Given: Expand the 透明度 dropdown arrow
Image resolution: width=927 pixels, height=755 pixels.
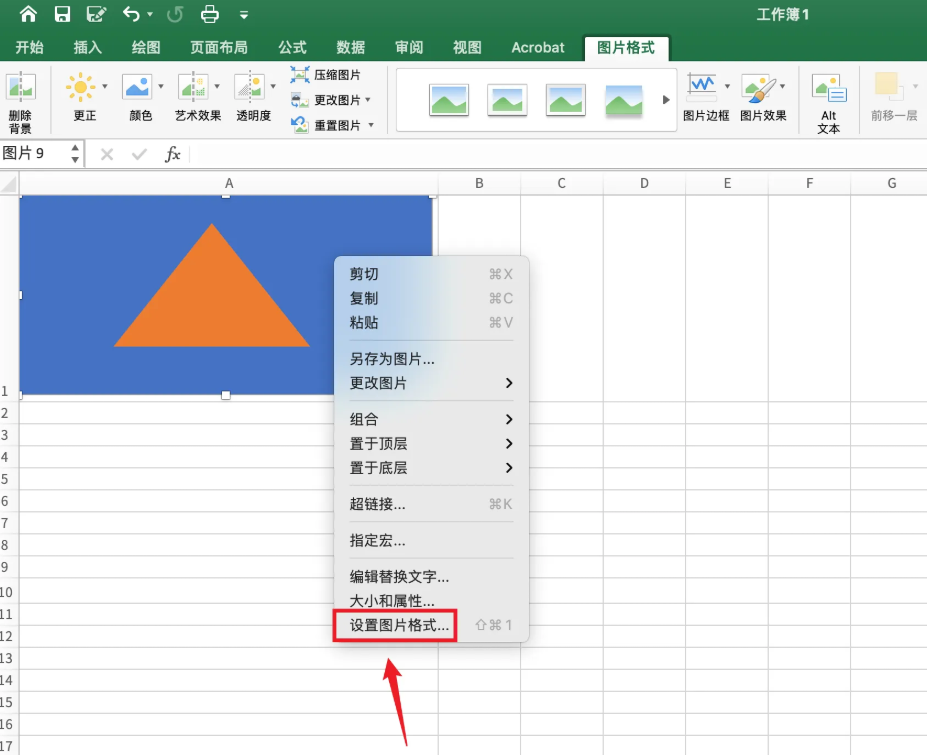Looking at the screenshot, I should 273,86.
